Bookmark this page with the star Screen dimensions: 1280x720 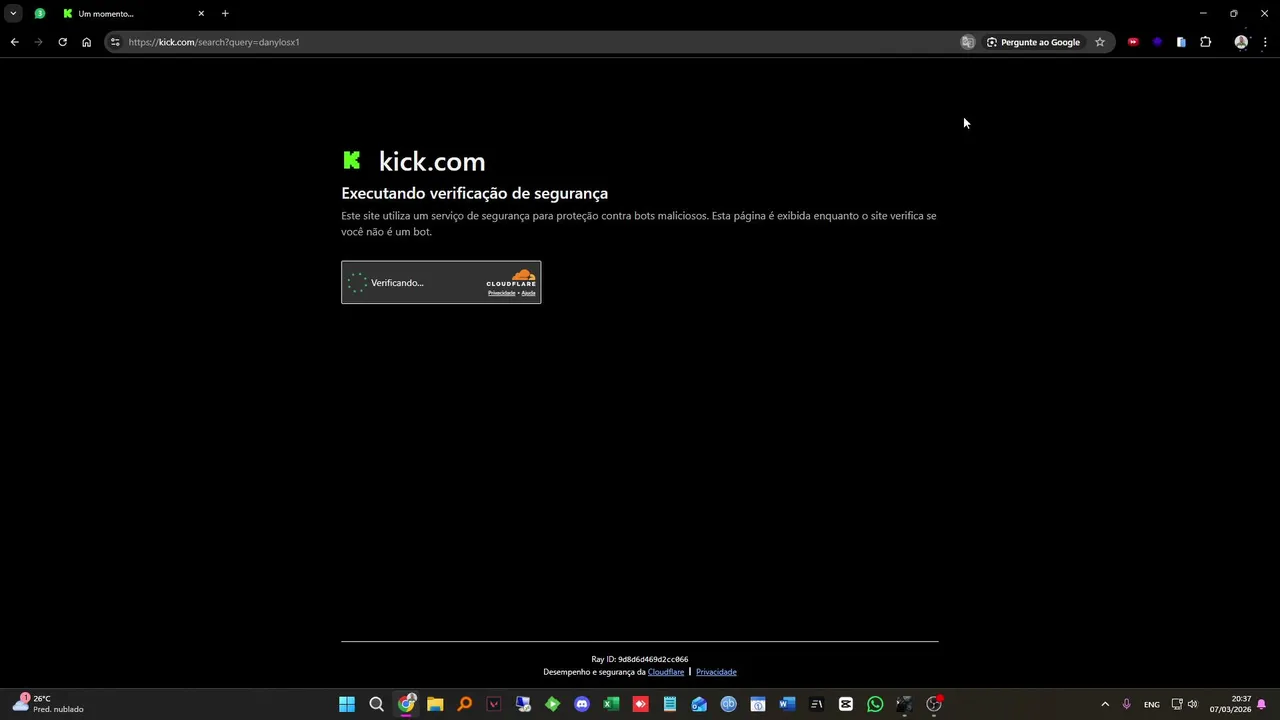tap(1100, 42)
